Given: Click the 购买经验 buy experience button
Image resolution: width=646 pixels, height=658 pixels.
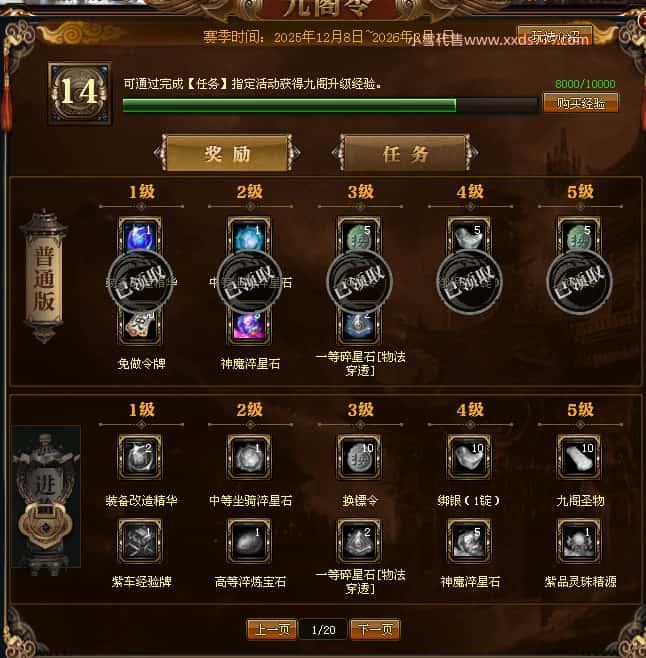Looking at the screenshot, I should click(x=581, y=103).
